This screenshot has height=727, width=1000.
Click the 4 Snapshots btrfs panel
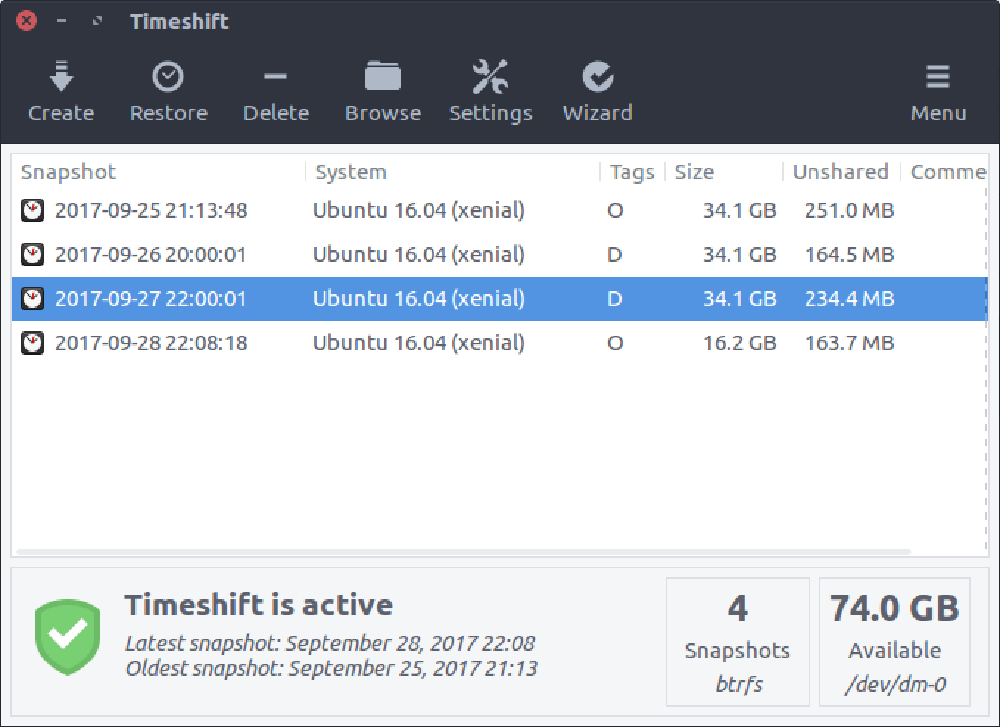point(737,641)
